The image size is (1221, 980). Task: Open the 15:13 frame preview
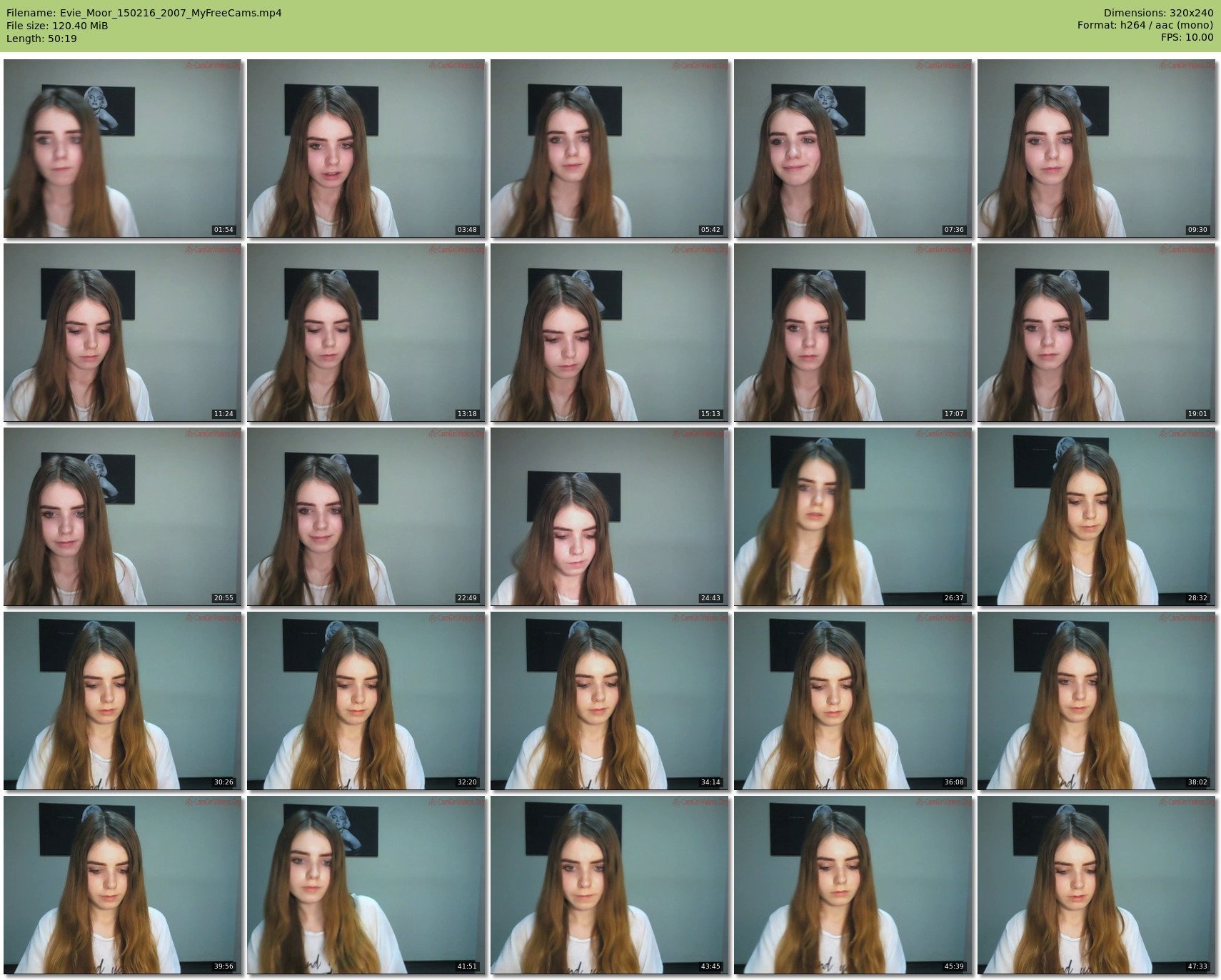tap(610, 333)
